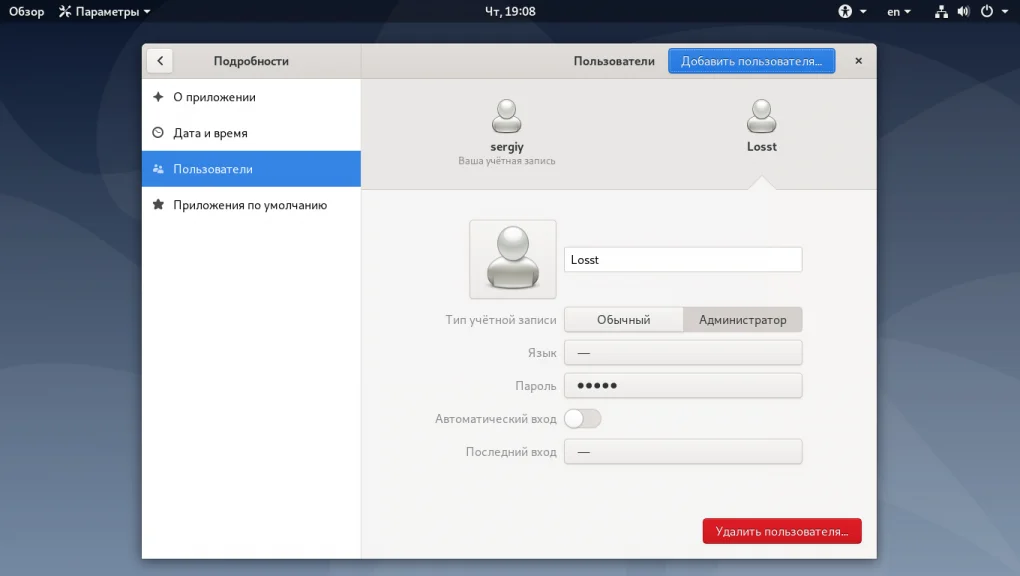Open the Язык dropdown
Screen dimensions: 1020x576
[x=683, y=352]
